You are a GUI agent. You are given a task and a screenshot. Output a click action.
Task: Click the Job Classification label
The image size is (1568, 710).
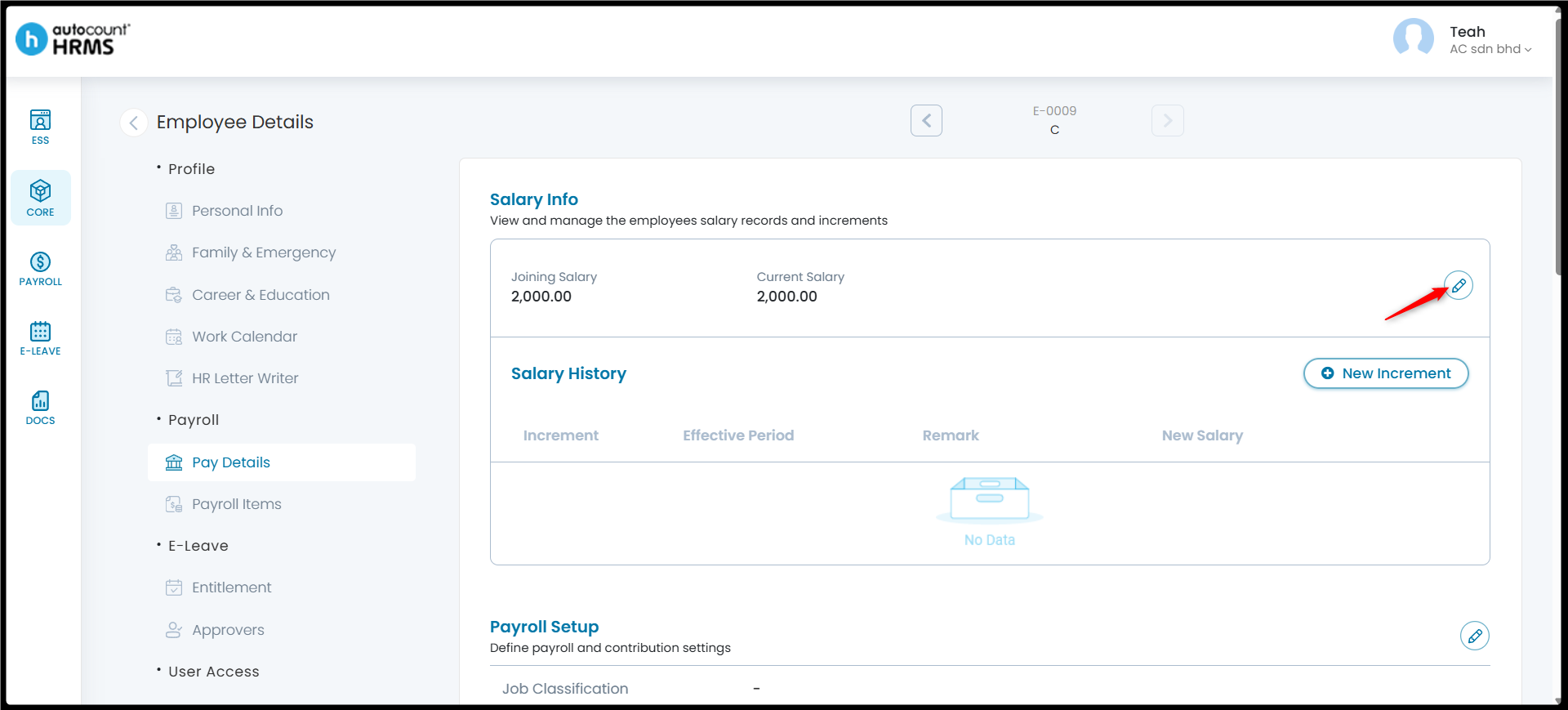pos(565,689)
